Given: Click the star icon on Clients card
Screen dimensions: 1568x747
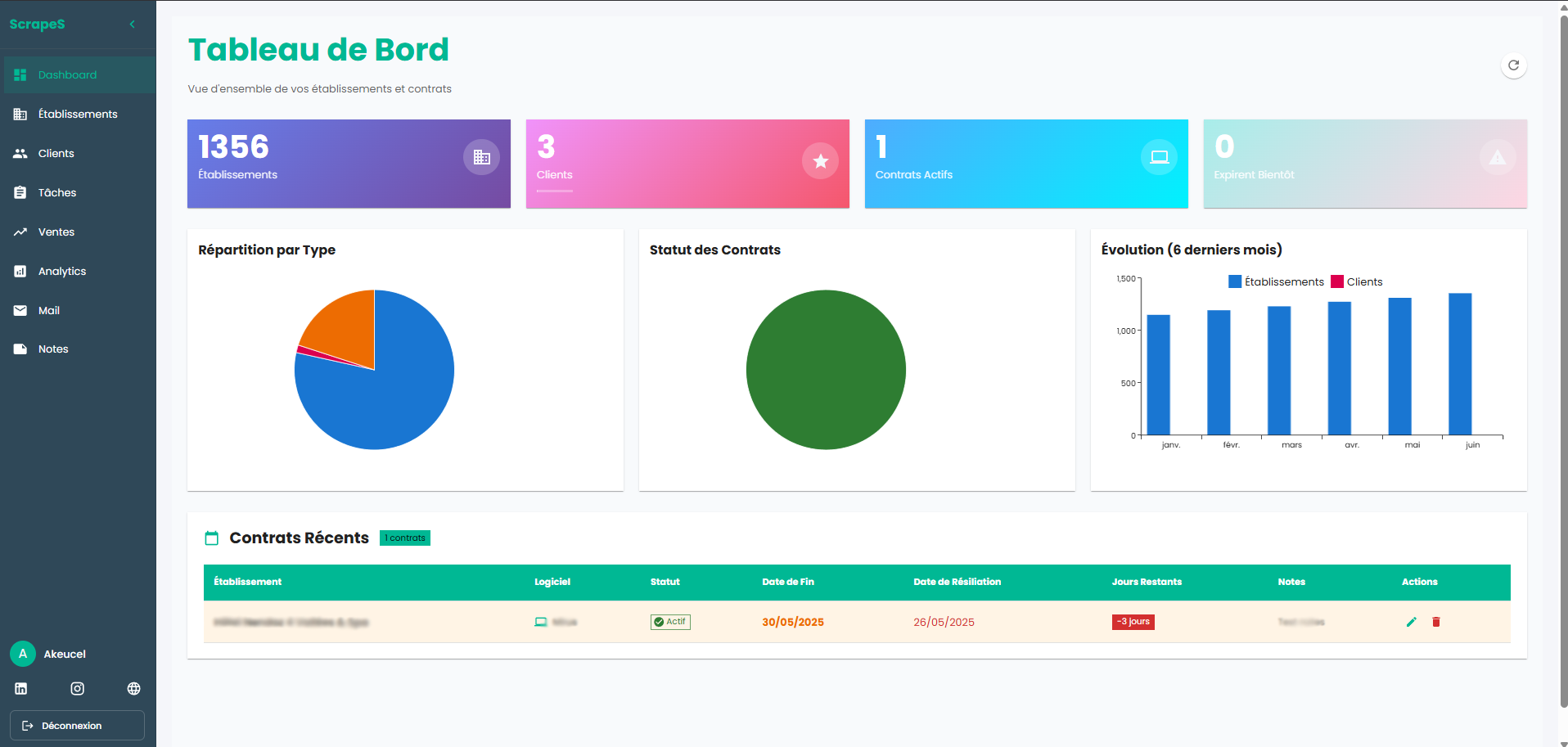Looking at the screenshot, I should [x=820, y=161].
